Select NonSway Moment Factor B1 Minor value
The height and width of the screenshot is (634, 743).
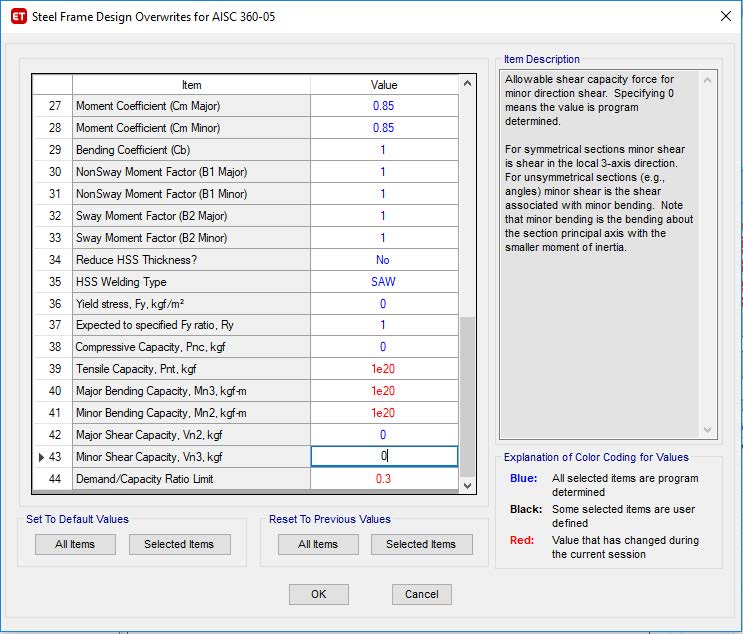[384, 194]
